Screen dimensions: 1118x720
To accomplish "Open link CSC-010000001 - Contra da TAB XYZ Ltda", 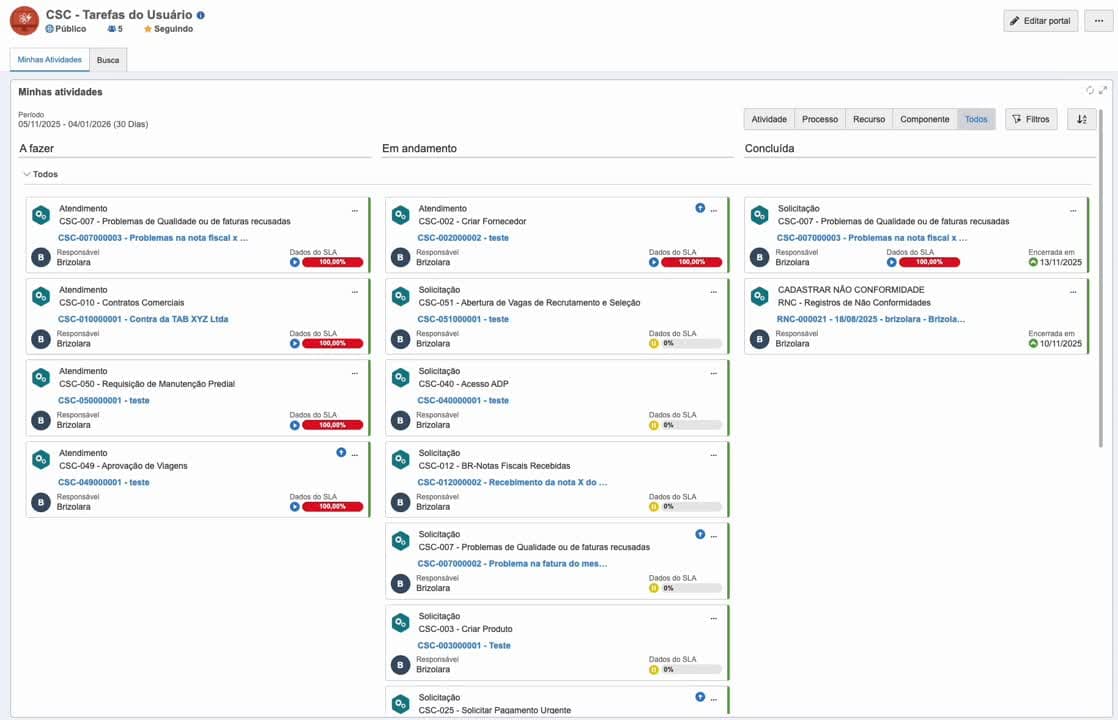I will click(x=143, y=319).
